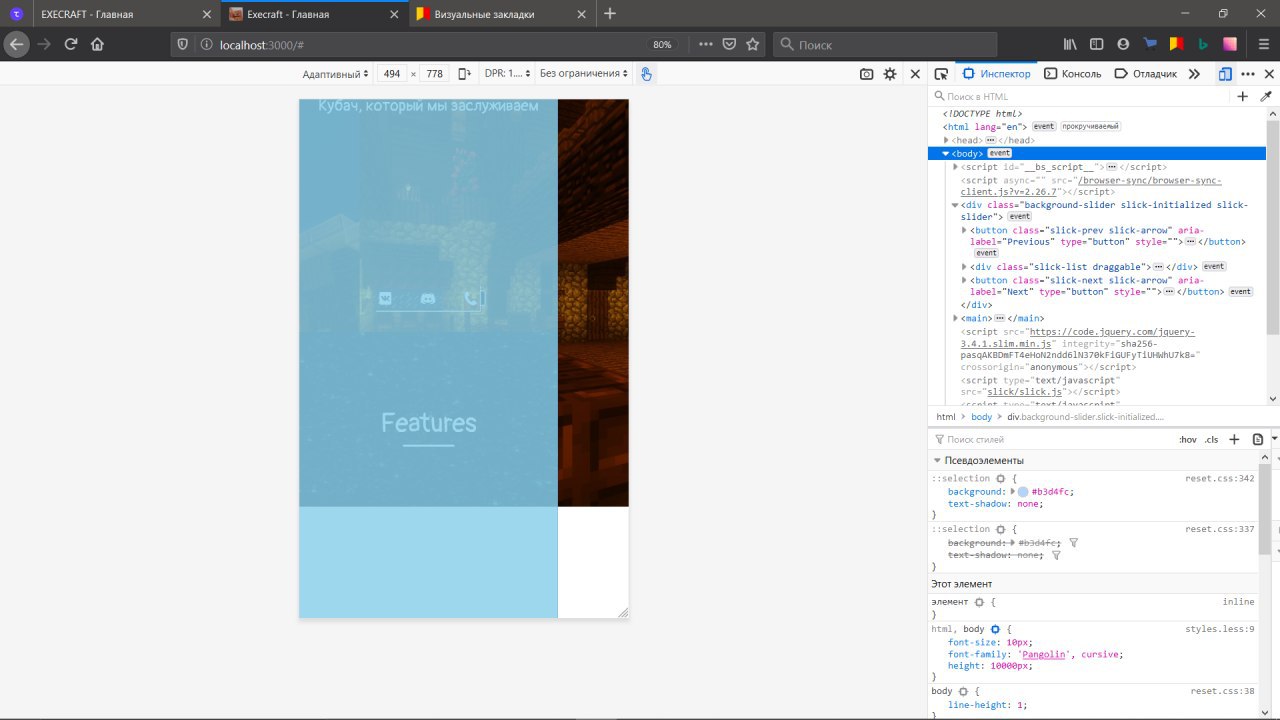Open the Firefox hamburger menu

tap(1263, 44)
